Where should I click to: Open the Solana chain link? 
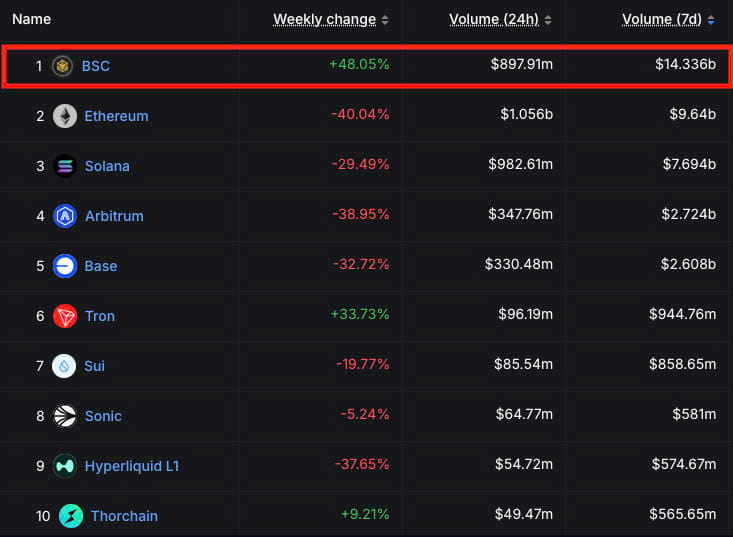pyautogui.click(x=107, y=166)
